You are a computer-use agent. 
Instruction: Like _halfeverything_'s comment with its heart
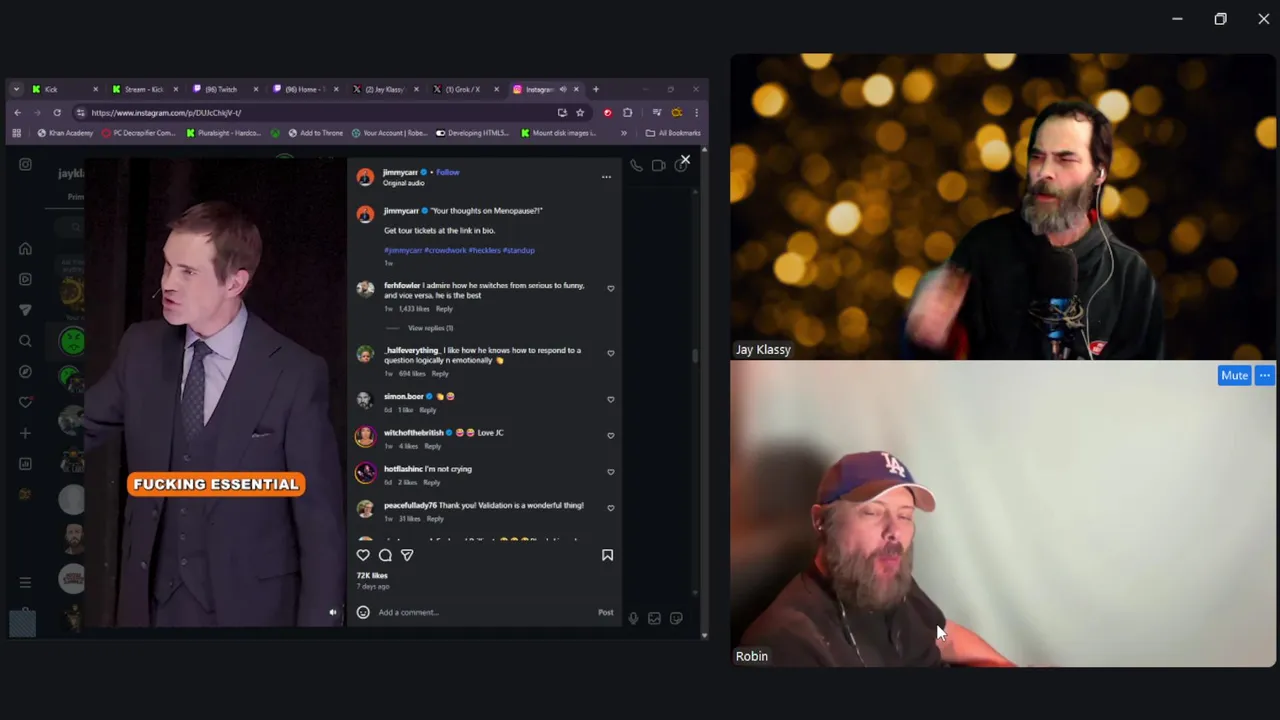[x=610, y=353]
